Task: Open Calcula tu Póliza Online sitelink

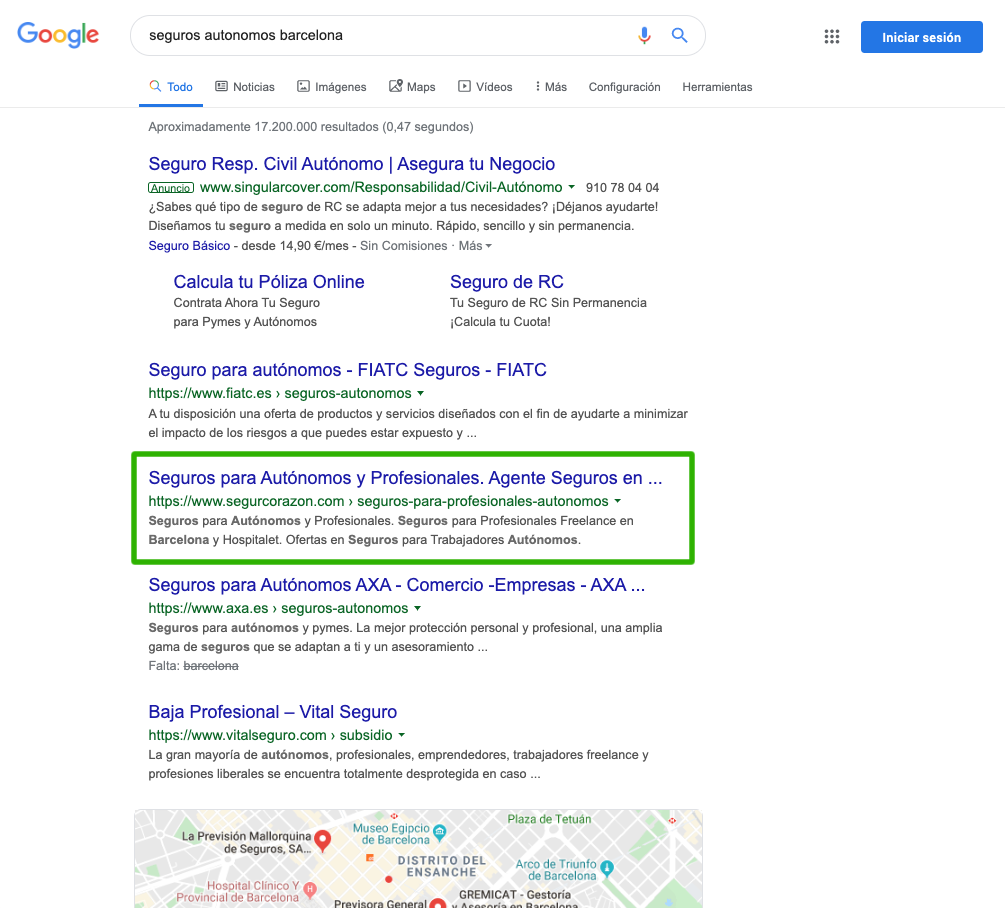Action: tap(269, 282)
